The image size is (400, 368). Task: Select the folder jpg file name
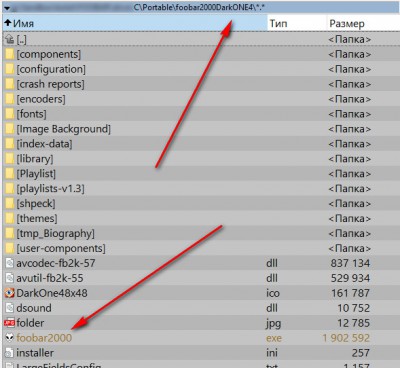(x=30, y=323)
